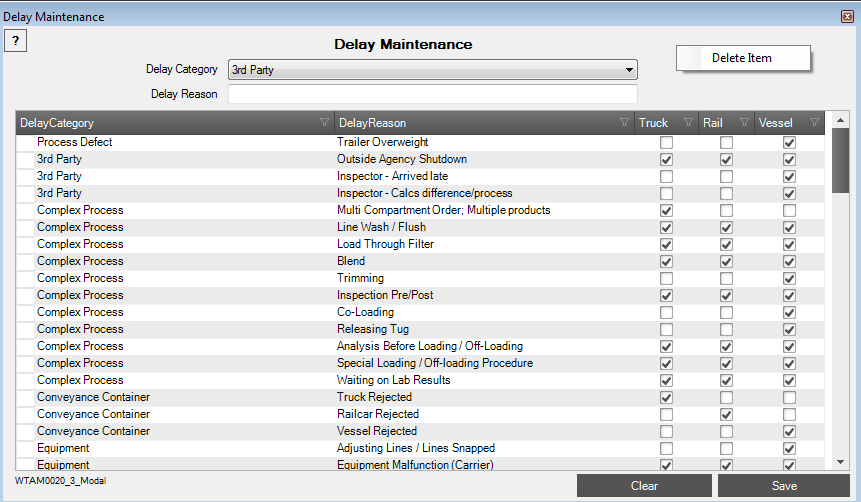Toggle Rail checkbox for Railcar Rejected

click(x=726, y=415)
